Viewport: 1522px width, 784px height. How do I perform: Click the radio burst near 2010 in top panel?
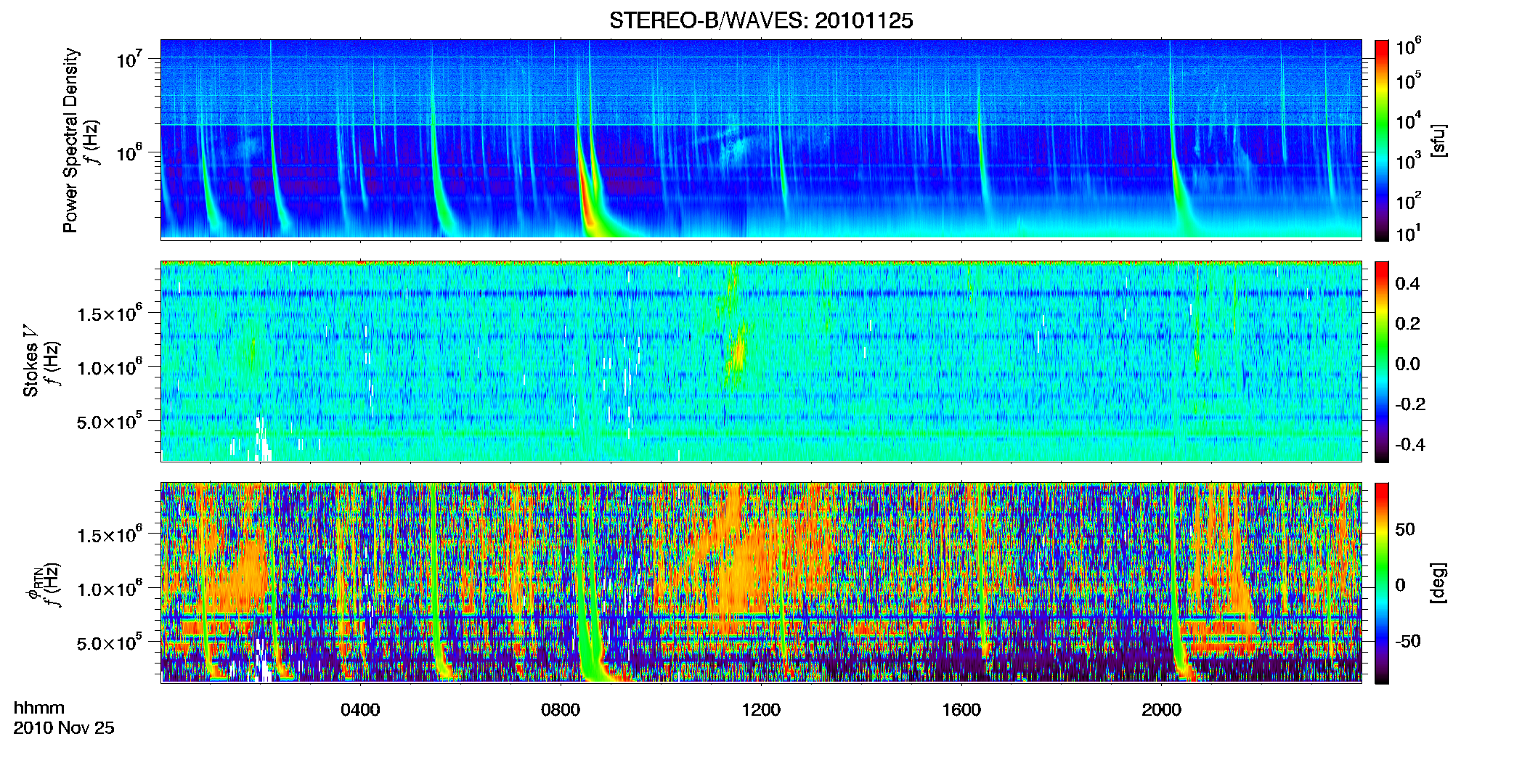(x=1178, y=189)
